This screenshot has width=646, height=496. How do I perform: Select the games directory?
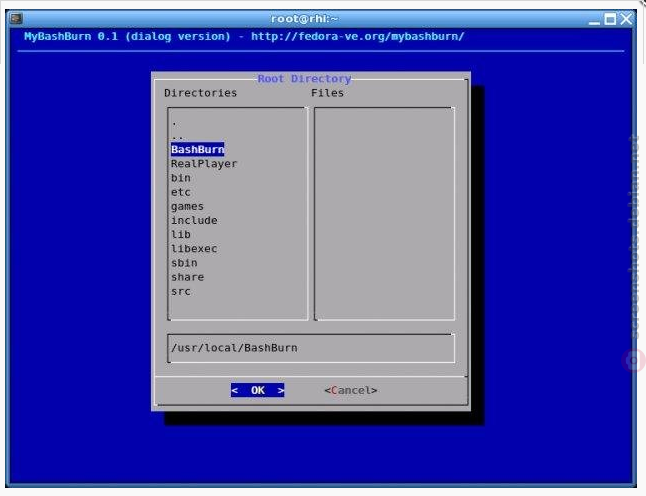click(187, 206)
